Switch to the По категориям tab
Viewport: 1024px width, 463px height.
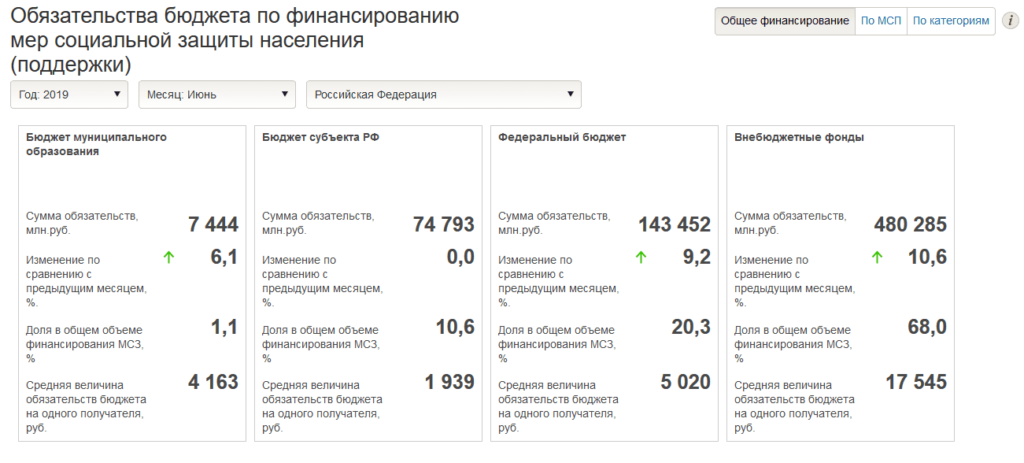[x=951, y=21]
